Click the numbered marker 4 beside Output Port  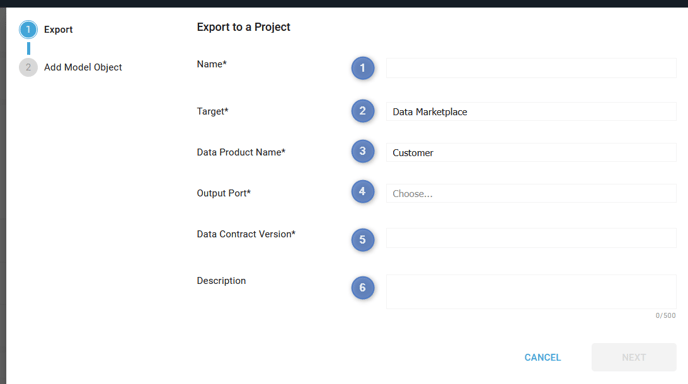(x=362, y=192)
